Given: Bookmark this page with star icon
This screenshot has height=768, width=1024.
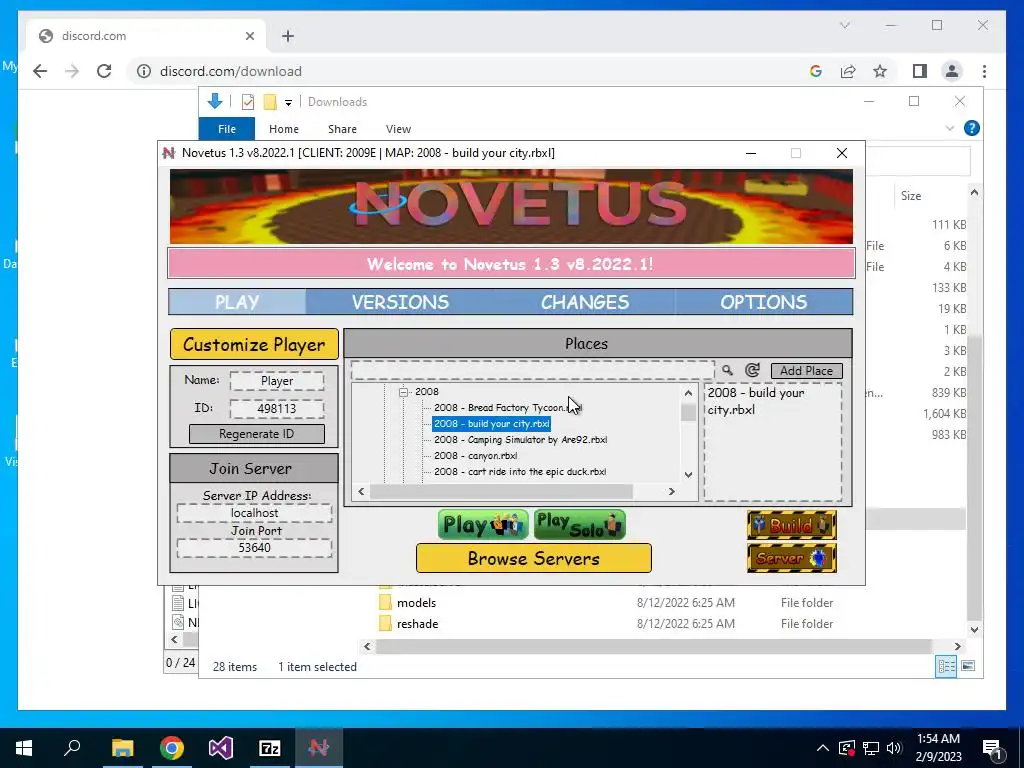Looking at the screenshot, I should pyautogui.click(x=880, y=71).
